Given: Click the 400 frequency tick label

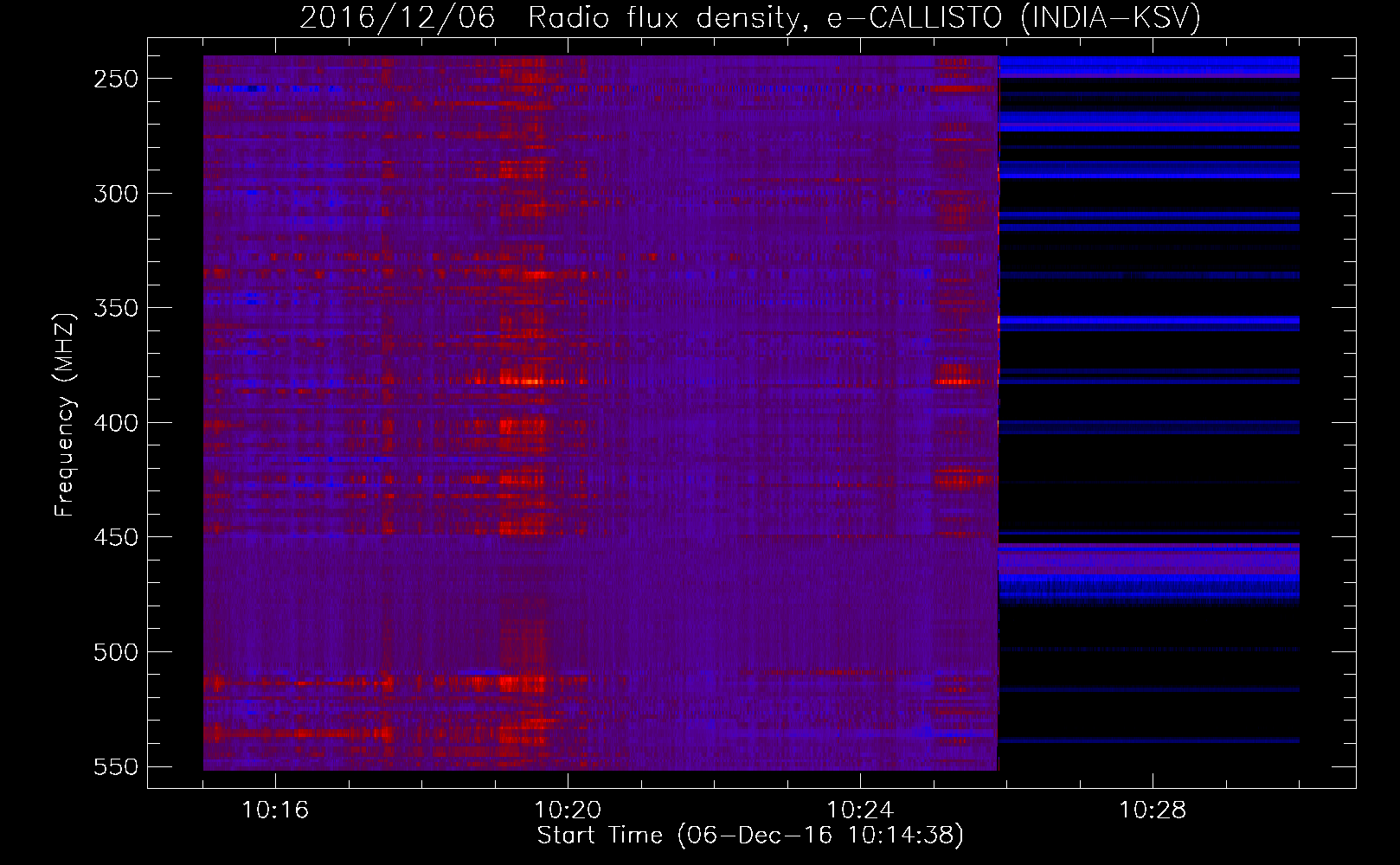Looking at the screenshot, I should [116, 423].
